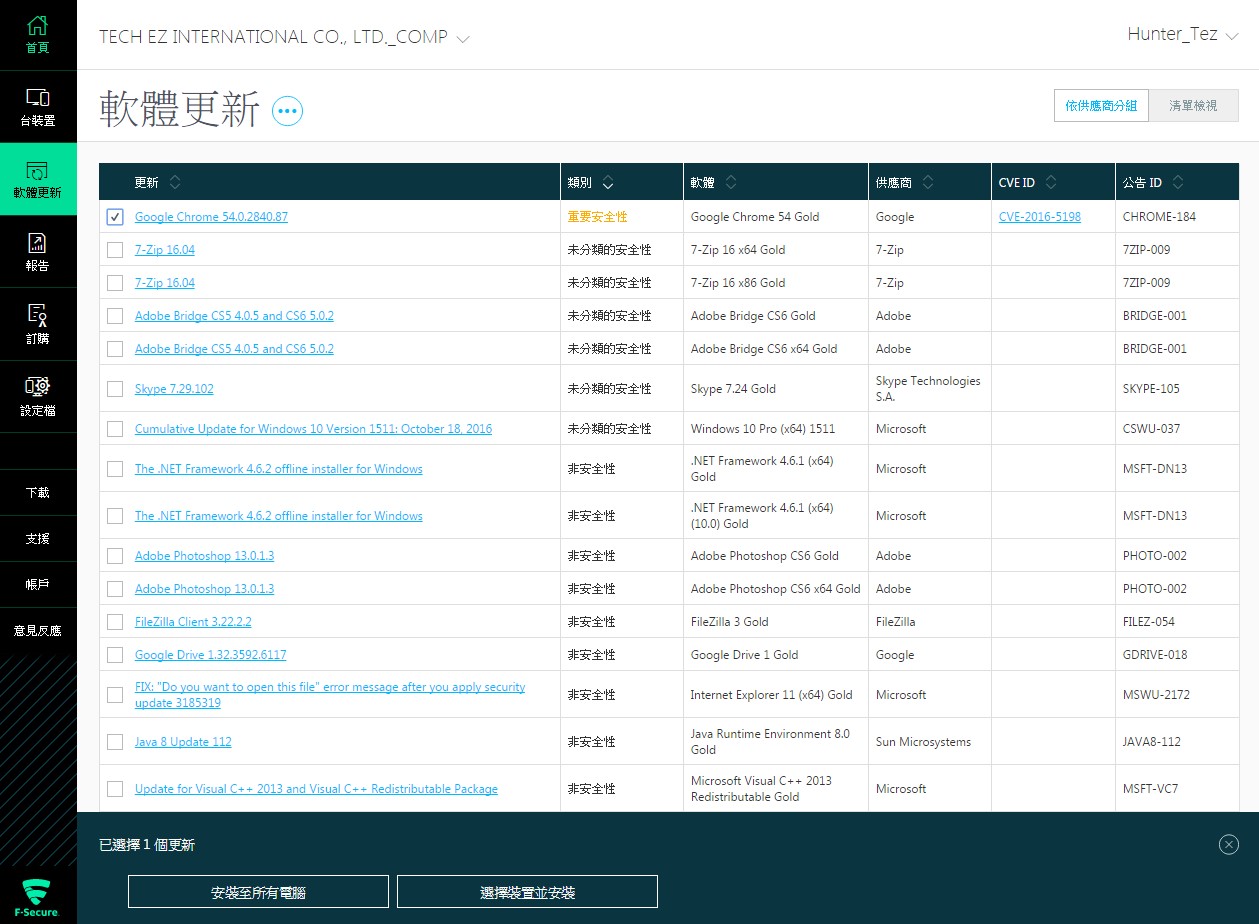
Task: Open the Google Drive 1.32.3592.6117 link
Action: pos(211,655)
